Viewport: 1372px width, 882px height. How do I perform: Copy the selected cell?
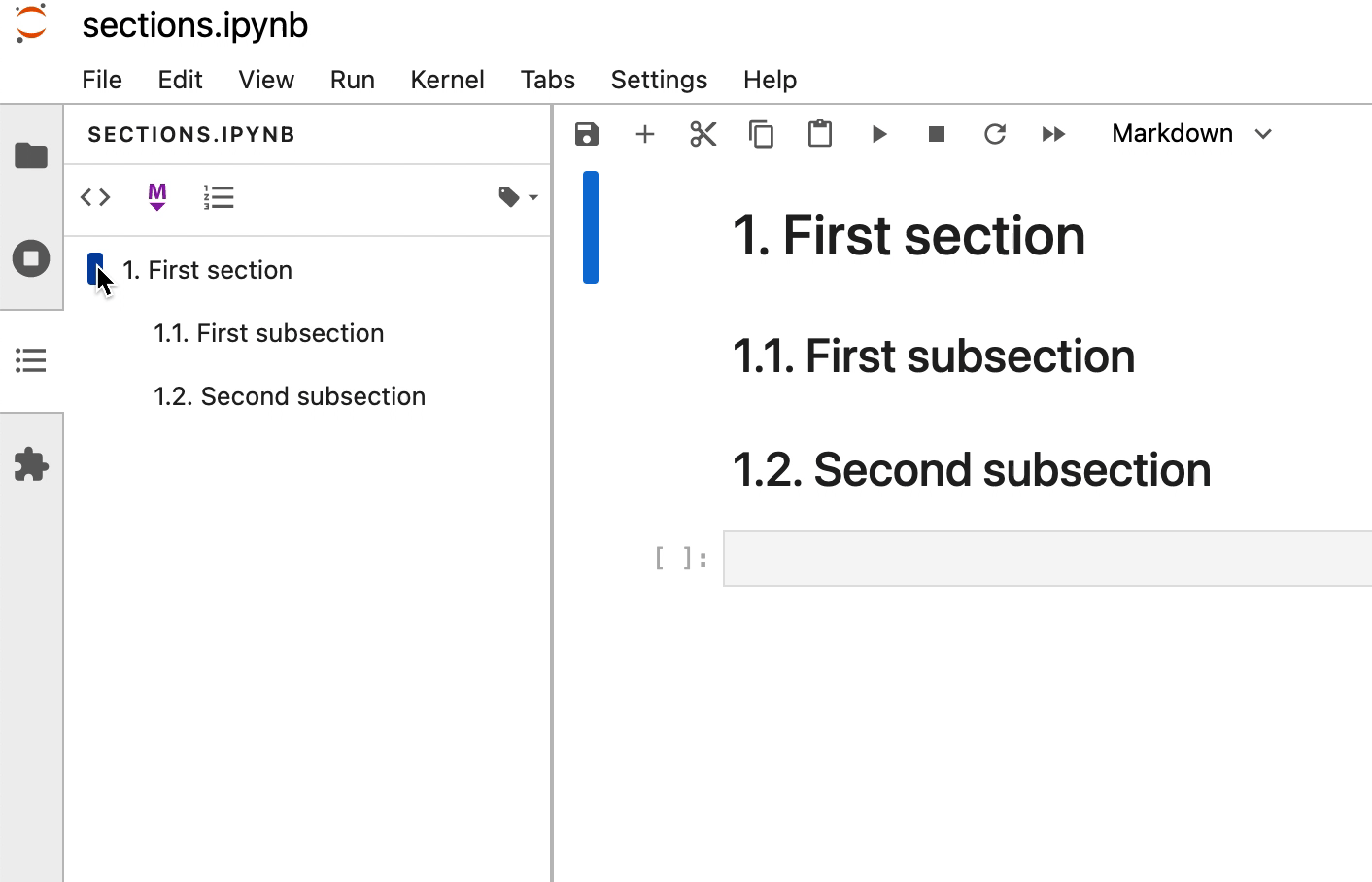pyautogui.click(x=762, y=134)
